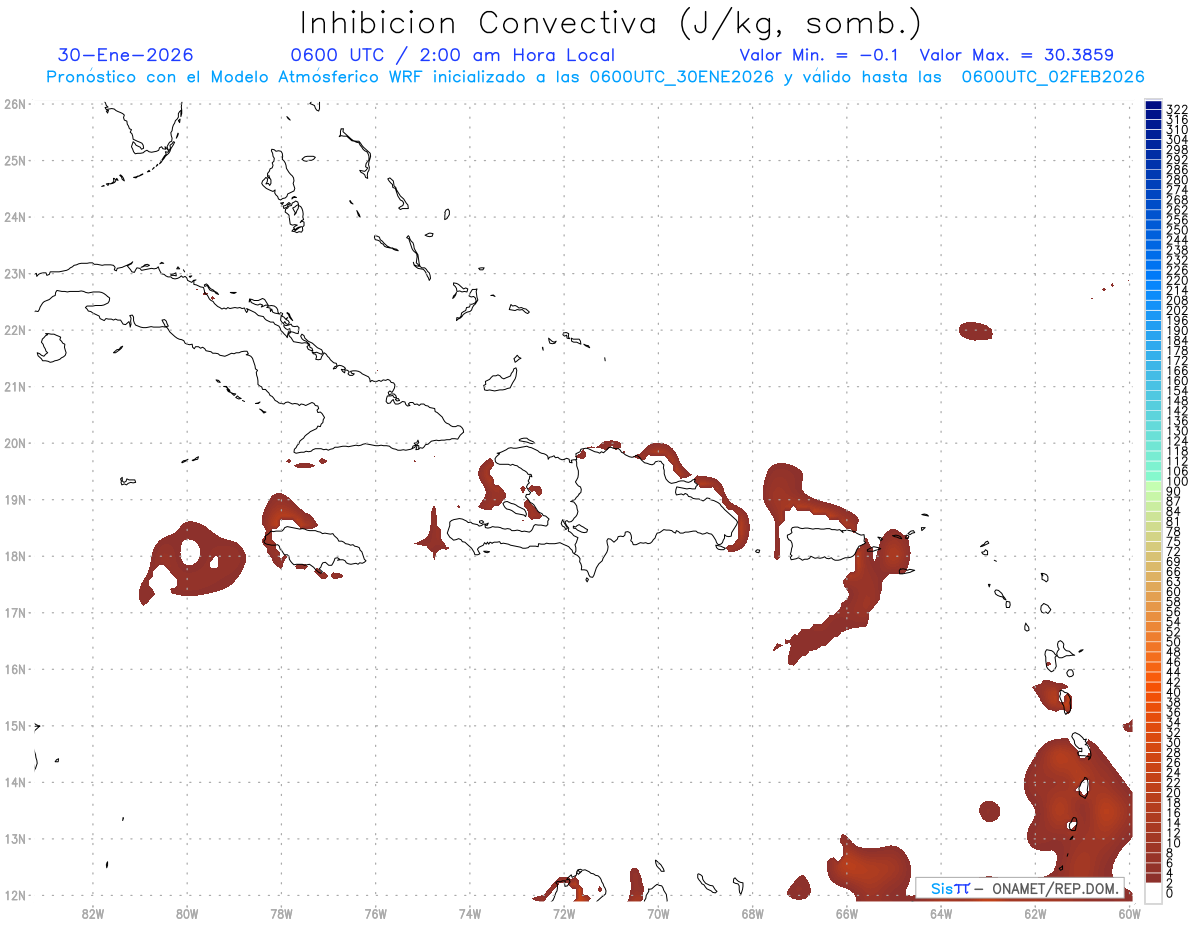Screen dimensions: 1200x927
Task: Click the 64W longitude label
Action: pyautogui.click(x=941, y=913)
